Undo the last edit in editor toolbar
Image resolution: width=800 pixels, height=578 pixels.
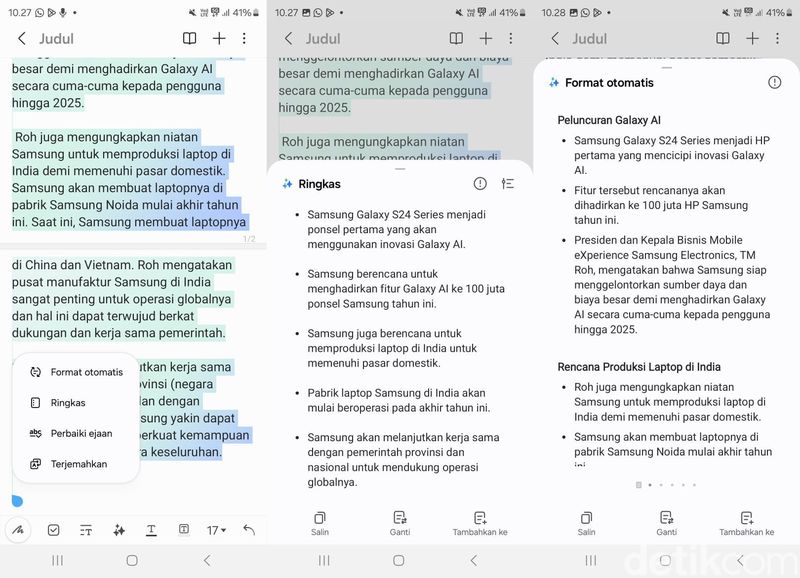[x=249, y=530]
